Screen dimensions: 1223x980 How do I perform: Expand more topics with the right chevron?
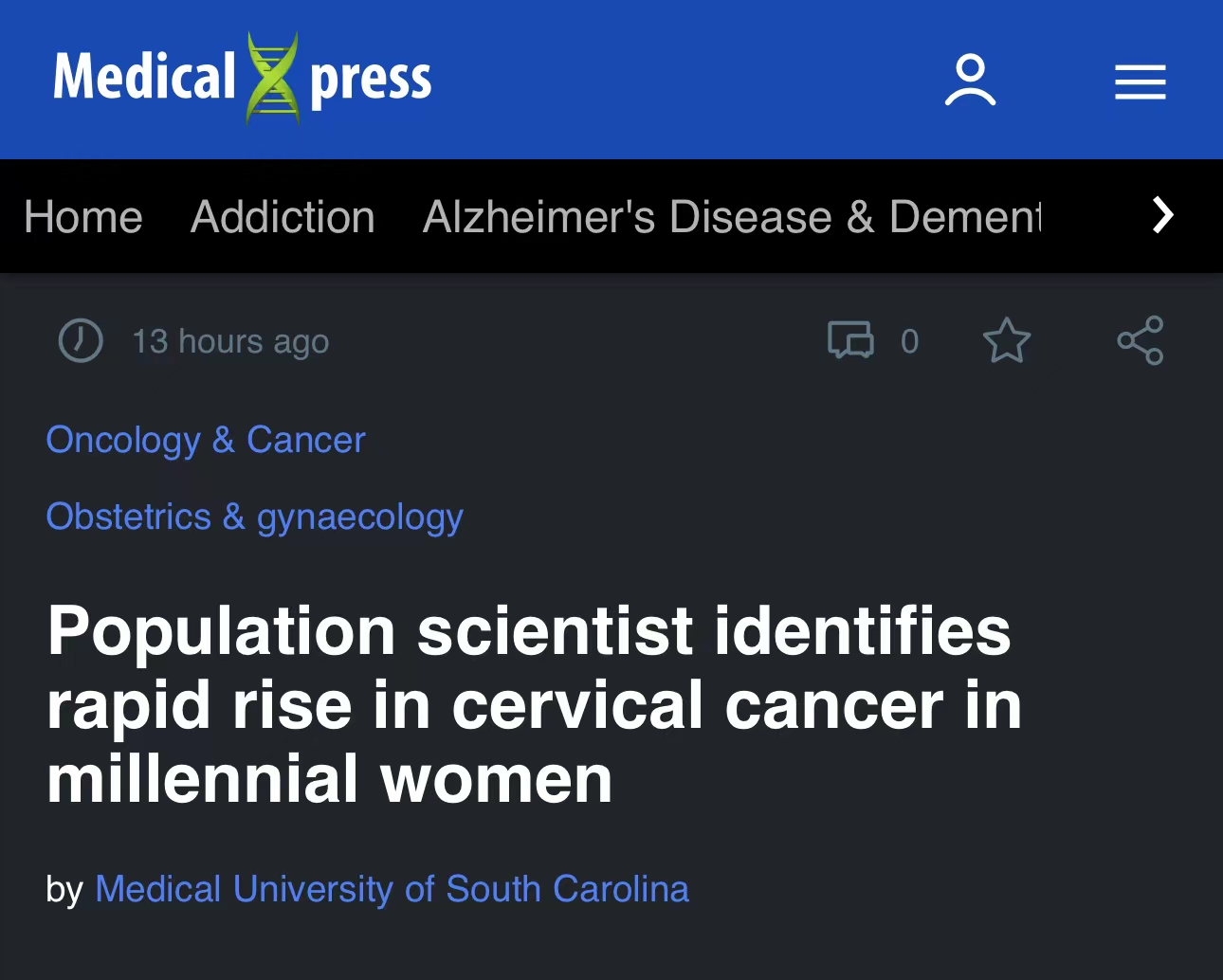click(1162, 215)
